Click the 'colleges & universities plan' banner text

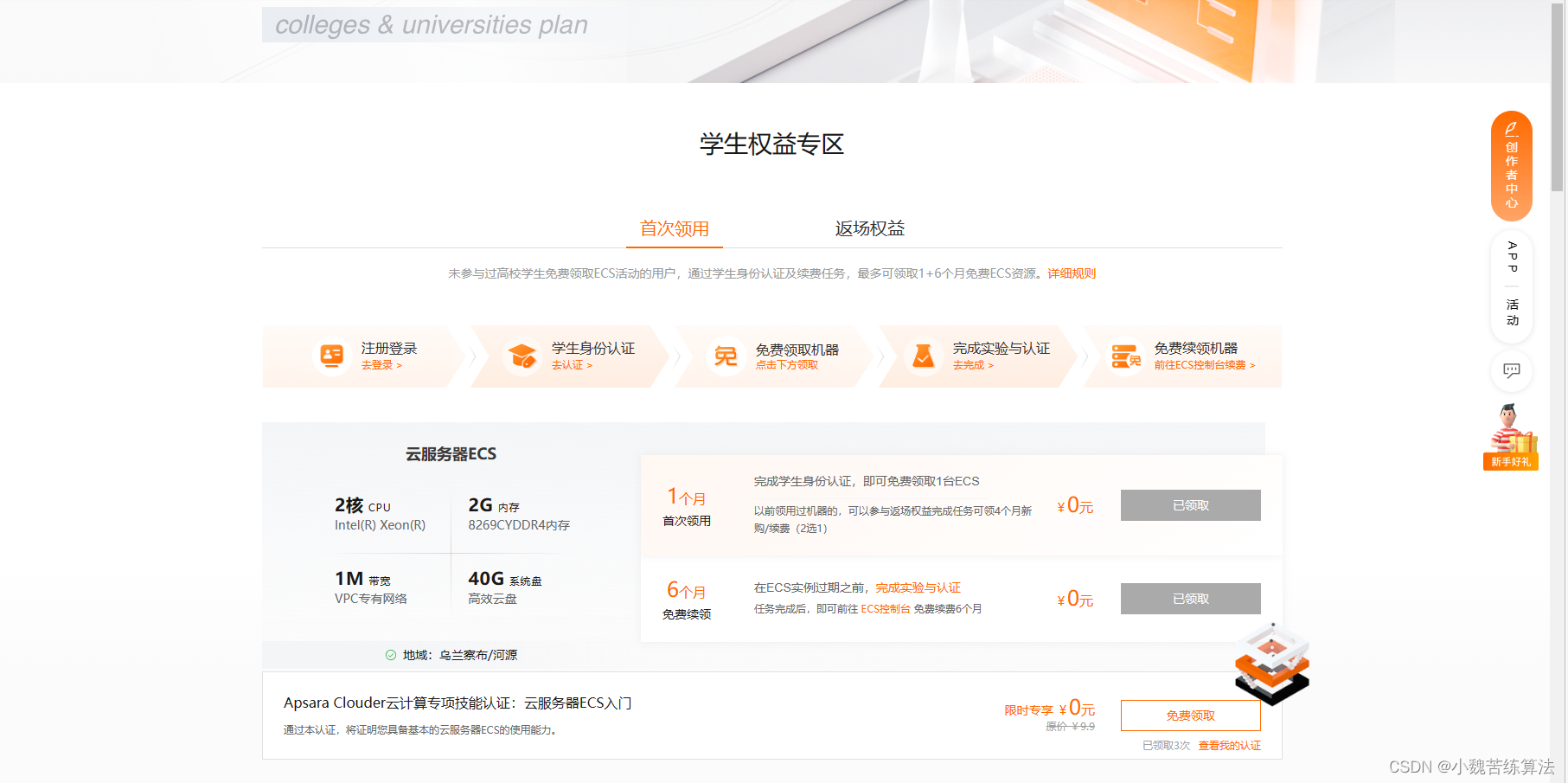coord(432,25)
